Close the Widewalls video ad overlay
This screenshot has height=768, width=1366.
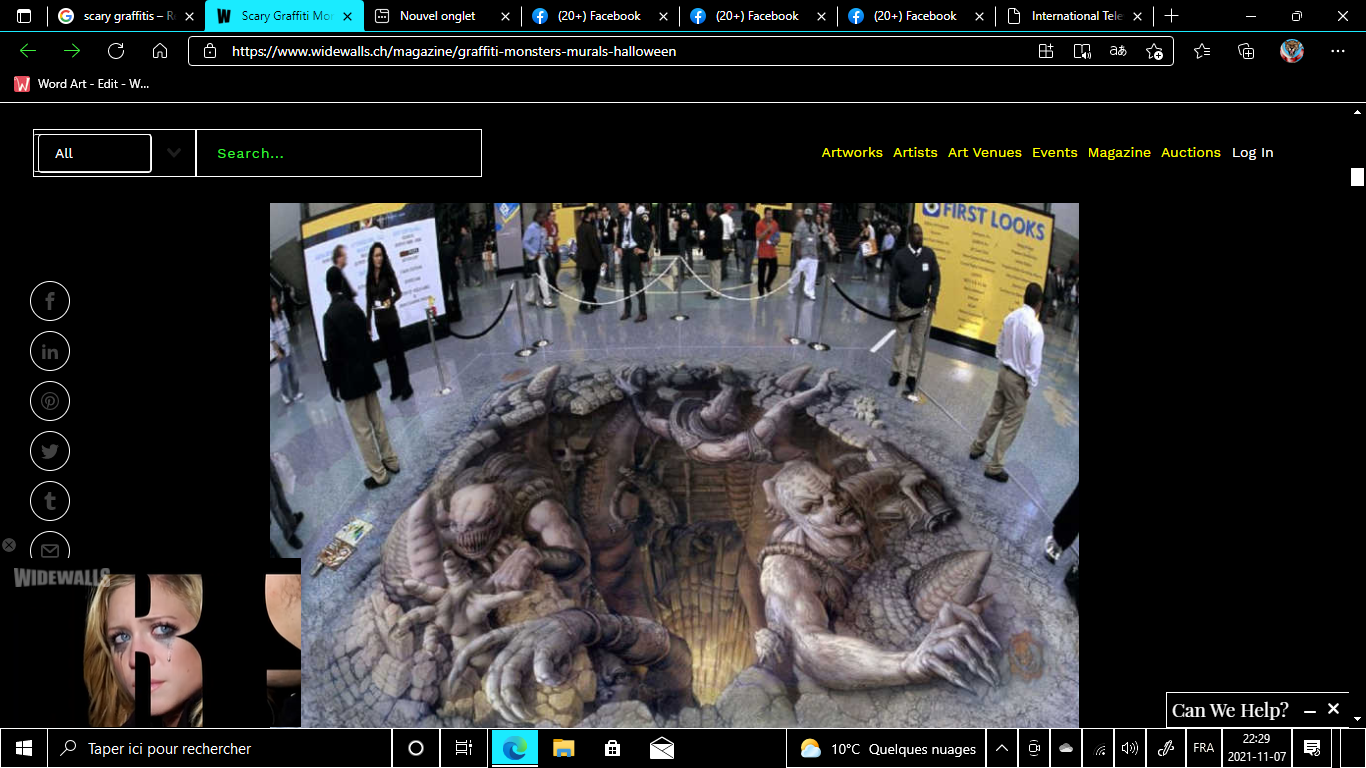[9, 545]
